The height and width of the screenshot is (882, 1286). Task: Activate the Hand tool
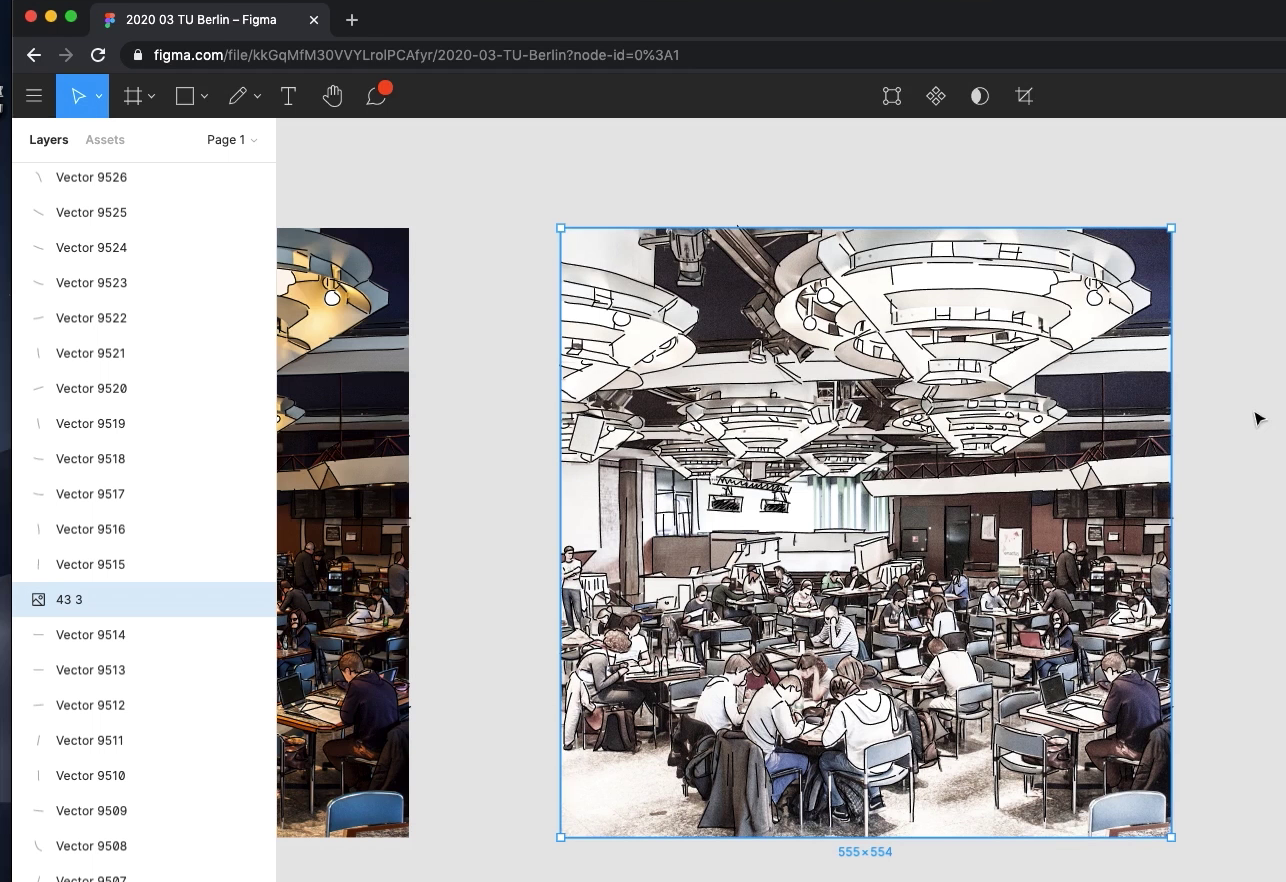(332, 96)
